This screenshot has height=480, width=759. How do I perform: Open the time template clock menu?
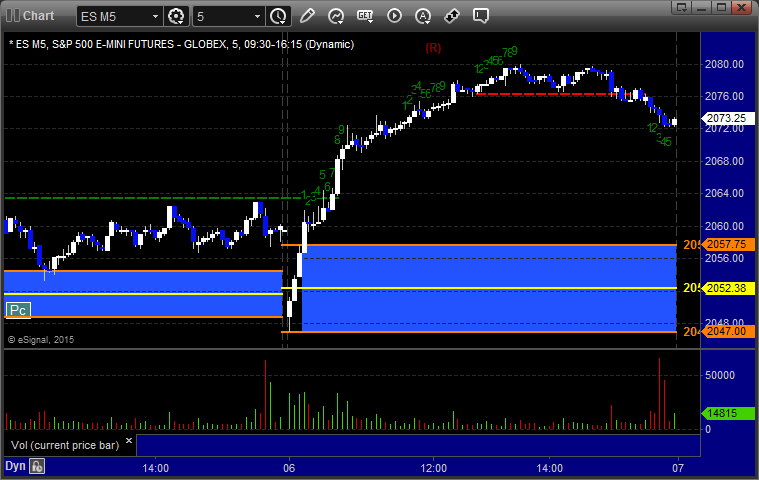278,16
